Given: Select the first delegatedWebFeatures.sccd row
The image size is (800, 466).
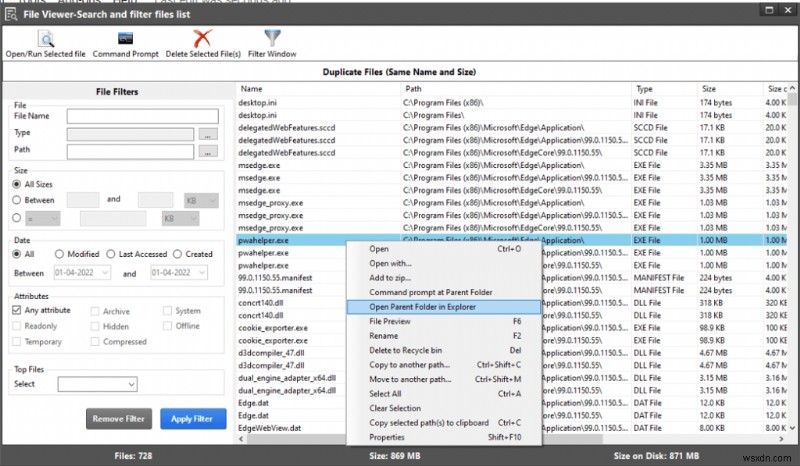Looking at the screenshot, I should pos(512,128).
